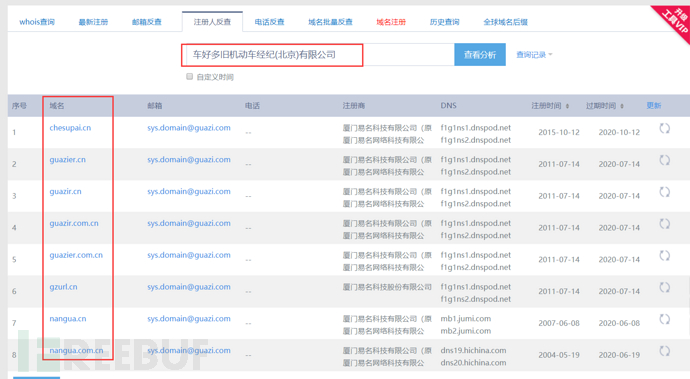The height and width of the screenshot is (379, 690).
Task: Open the 邮箱反查 tab
Action: (147, 22)
